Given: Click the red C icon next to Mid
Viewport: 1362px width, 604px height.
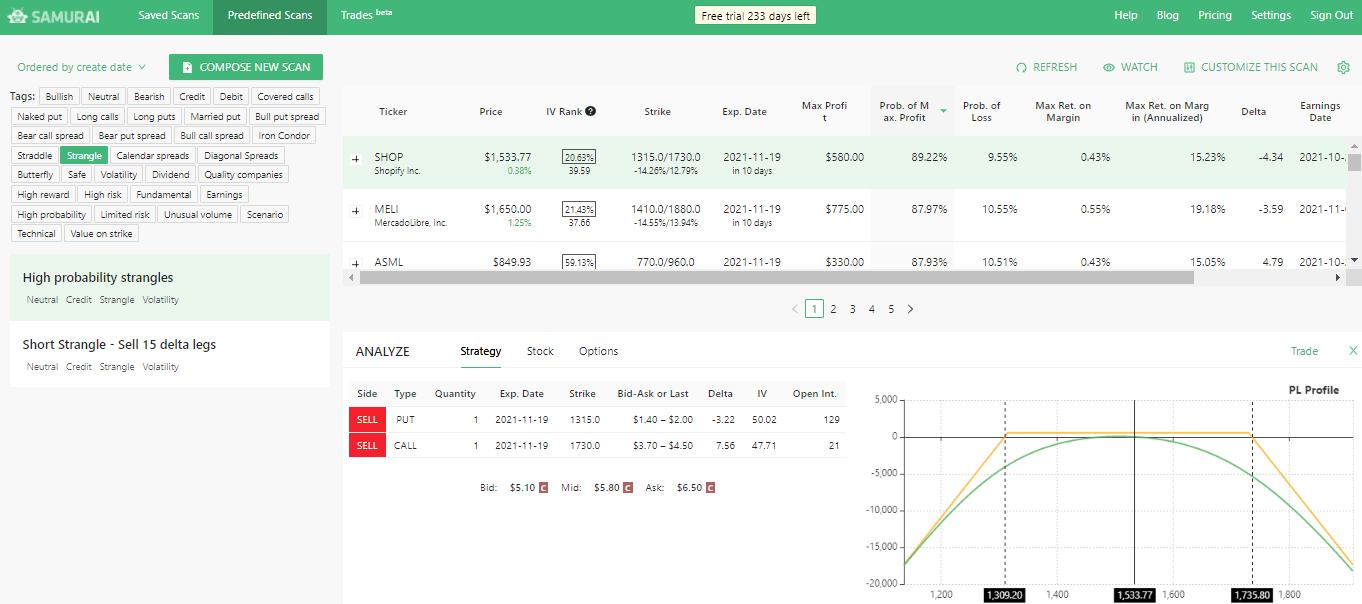Looking at the screenshot, I should pos(628,488).
